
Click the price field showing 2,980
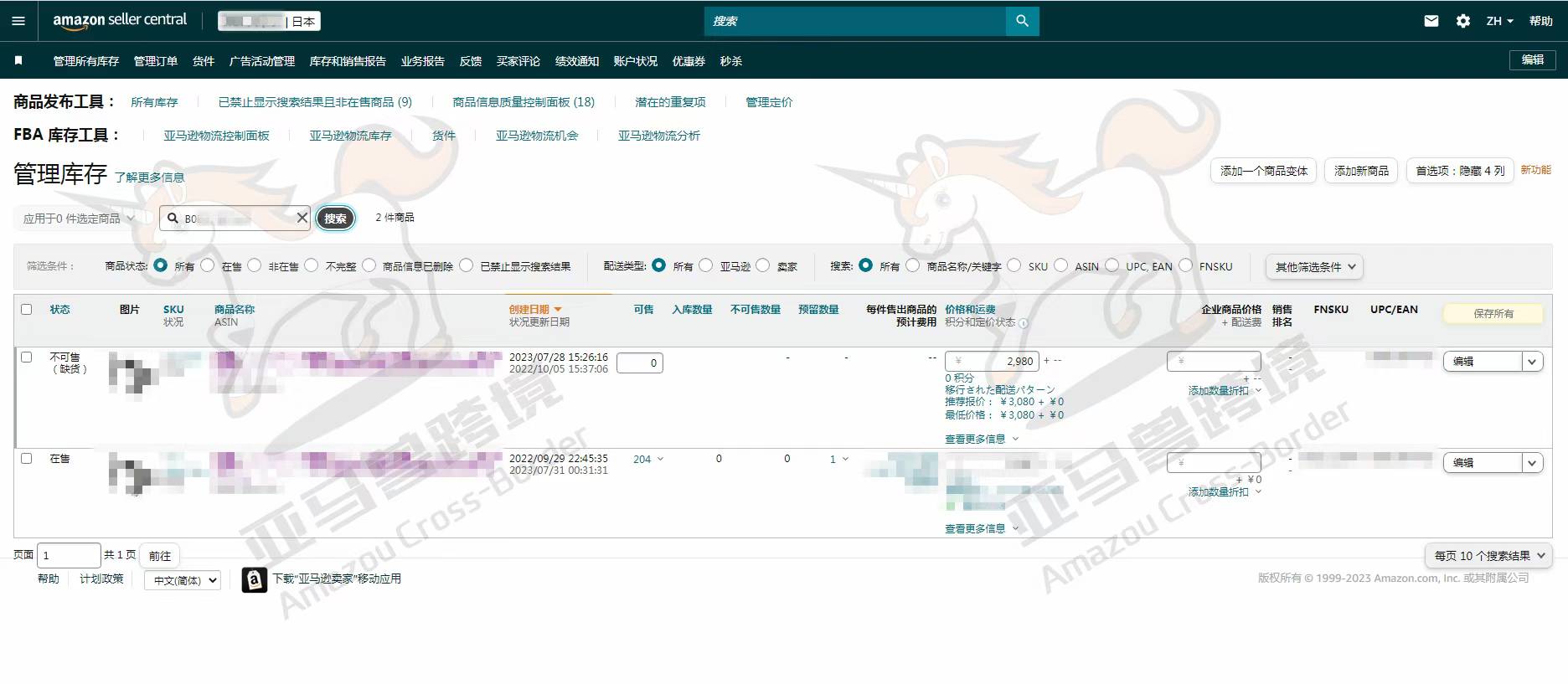pyautogui.click(x=992, y=361)
